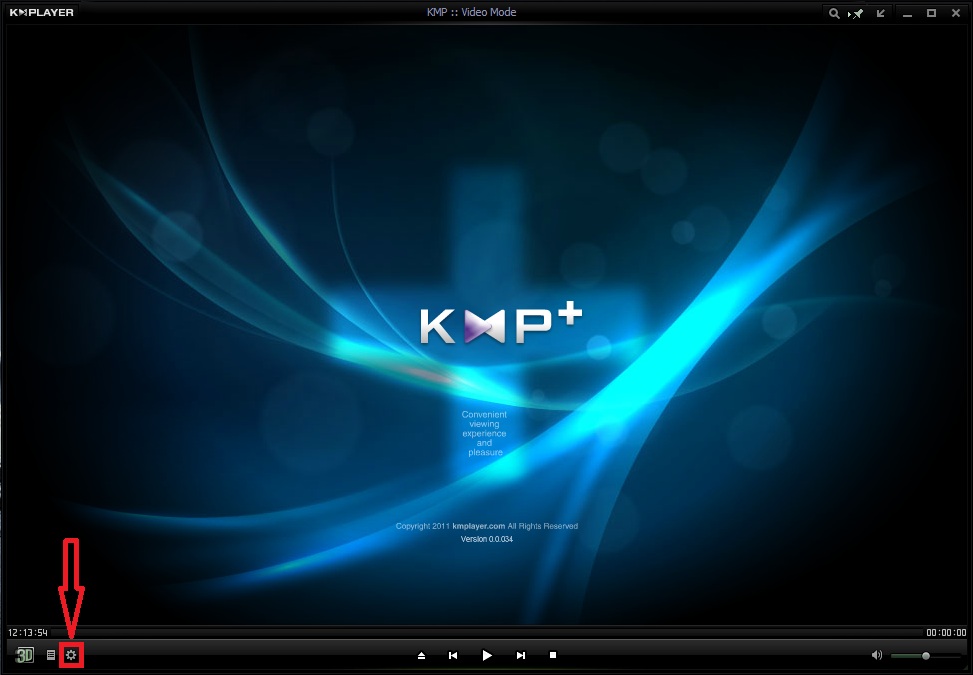Toggle playback with the Play button
Screen dimensions: 973x675
point(487,655)
